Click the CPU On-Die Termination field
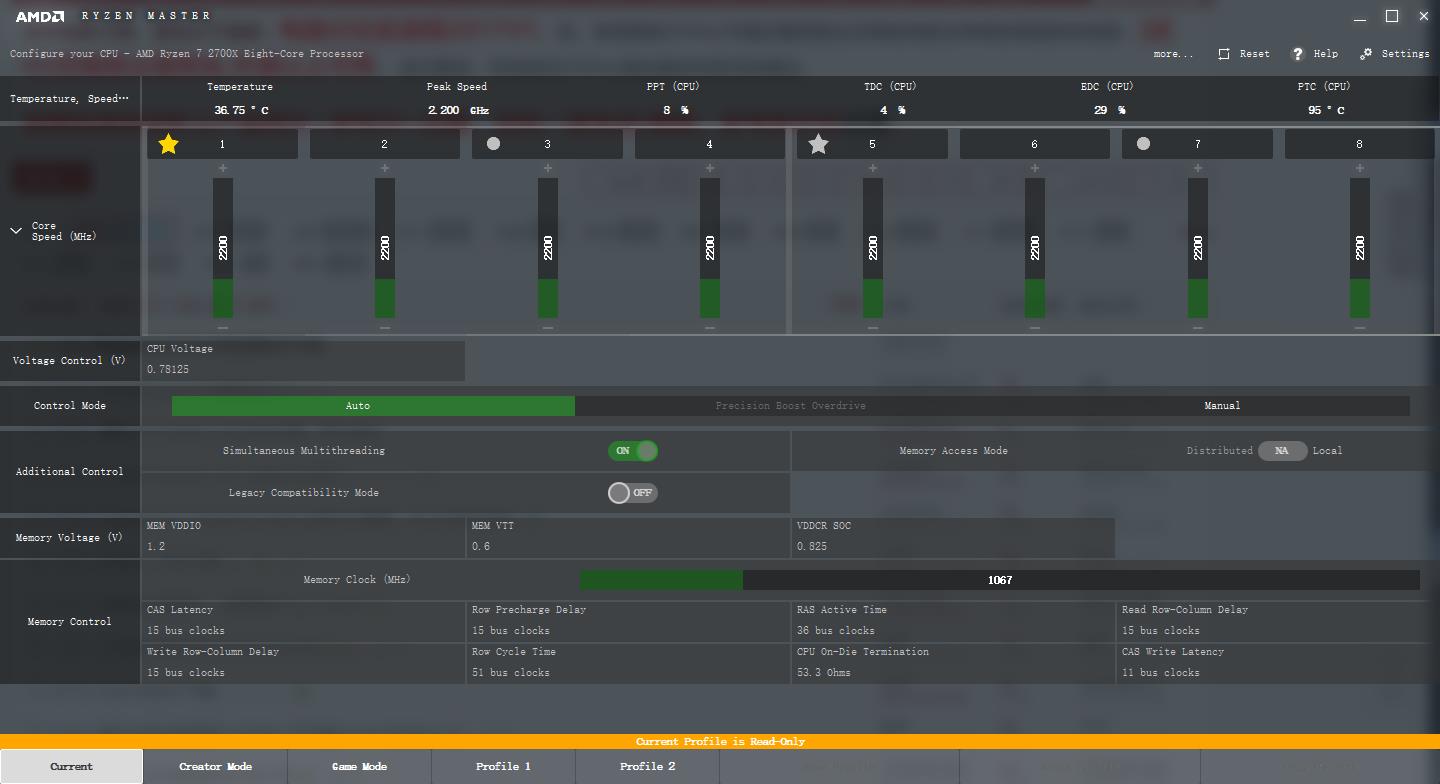Screen dimensions: 1440x784 pyautogui.click(x=954, y=663)
